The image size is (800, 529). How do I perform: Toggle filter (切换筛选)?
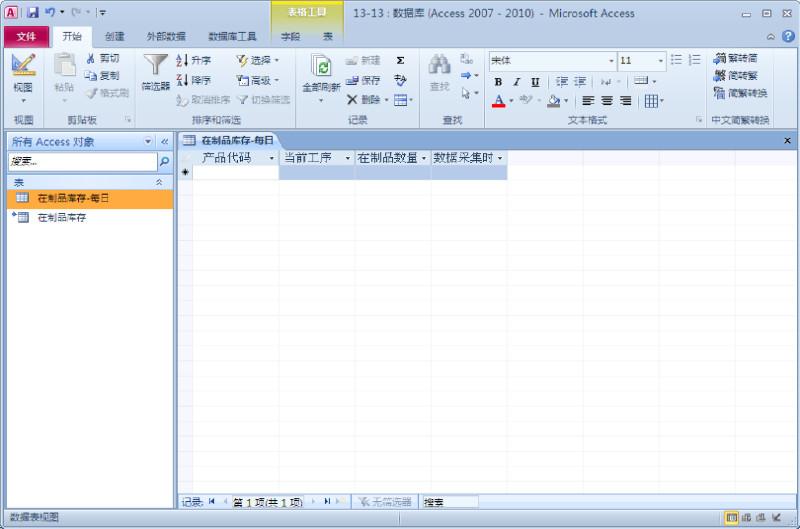[264, 99]
